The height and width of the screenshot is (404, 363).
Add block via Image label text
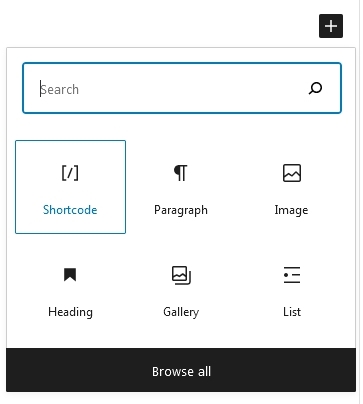point(291,210)
